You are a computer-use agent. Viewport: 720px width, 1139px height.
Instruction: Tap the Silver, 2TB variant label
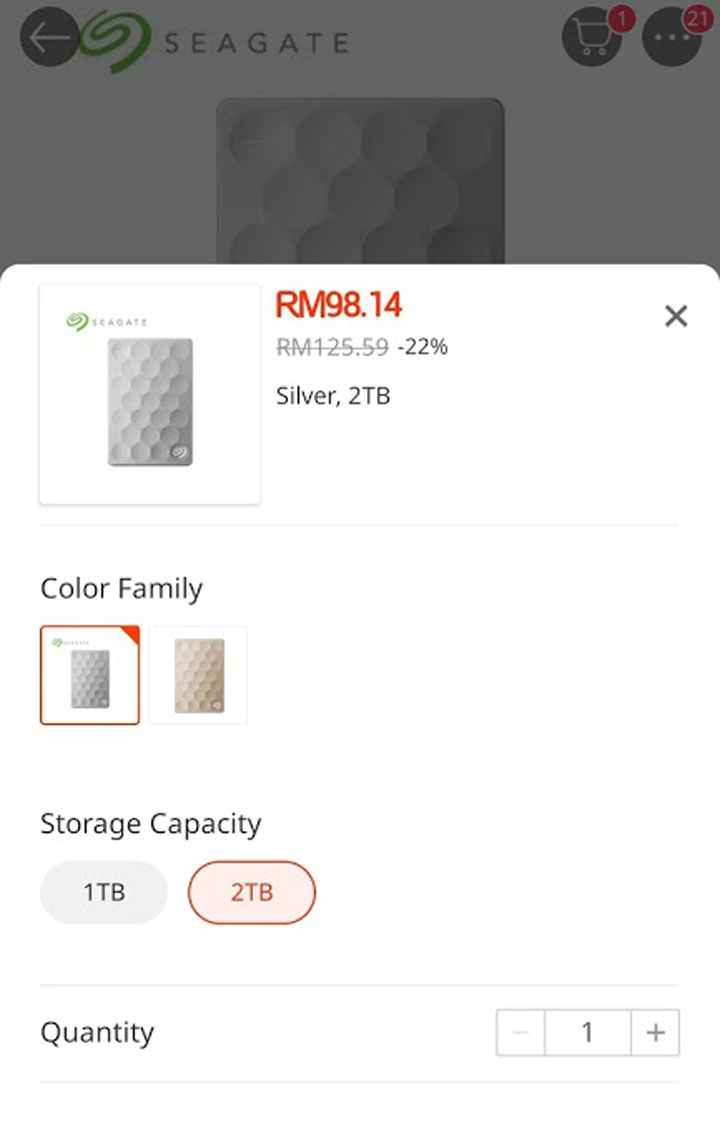click(334, 395)
